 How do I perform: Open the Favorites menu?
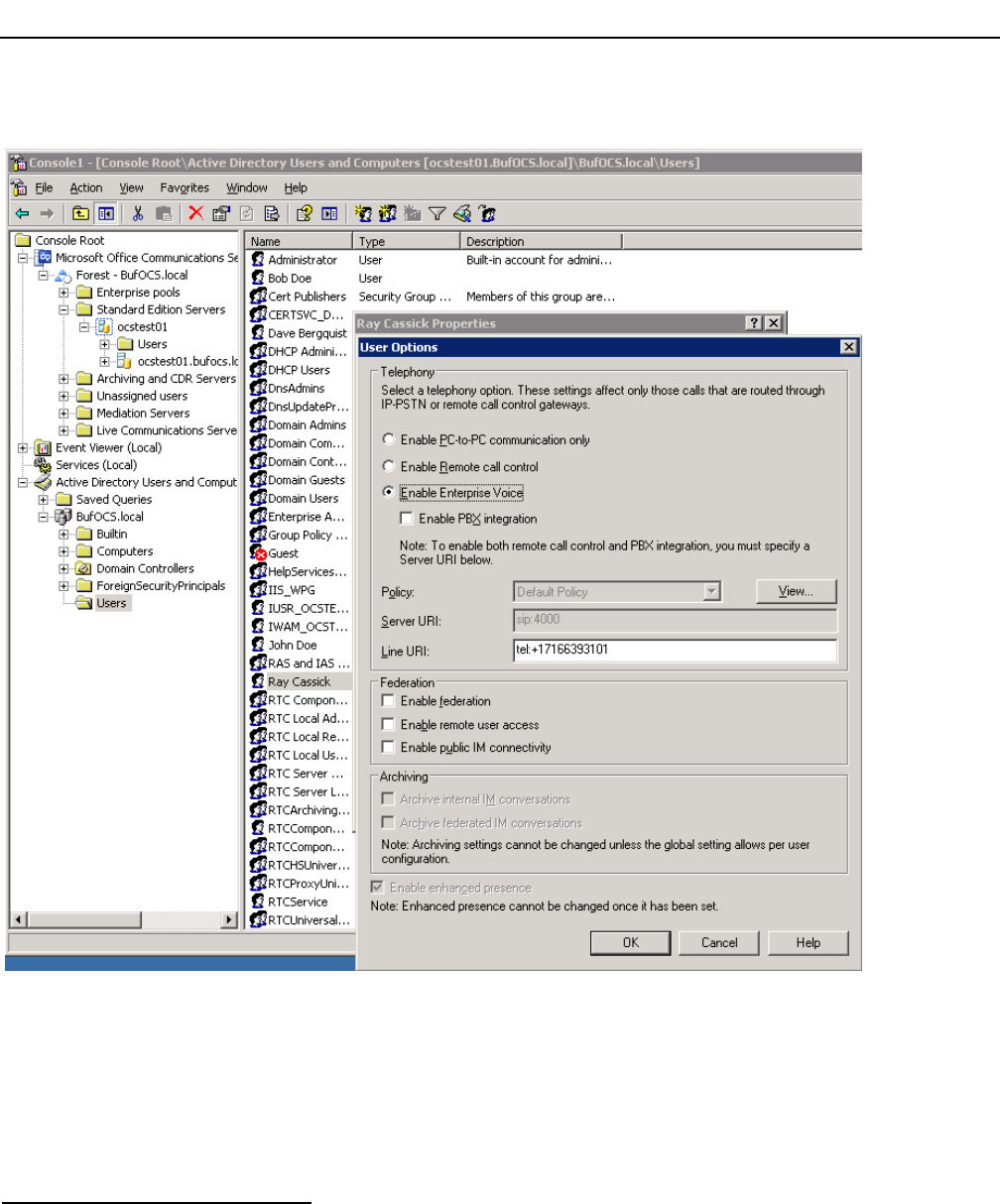185,187
